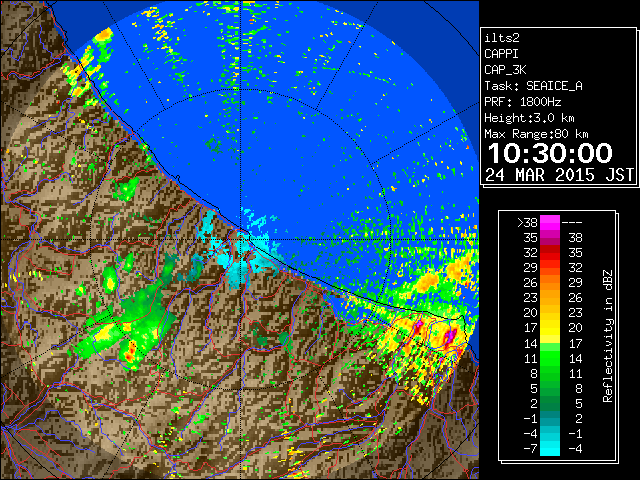The image size is (640, 480).
Task: Click the 'ilts2' label in info box
Action: [x=502, y=38]
